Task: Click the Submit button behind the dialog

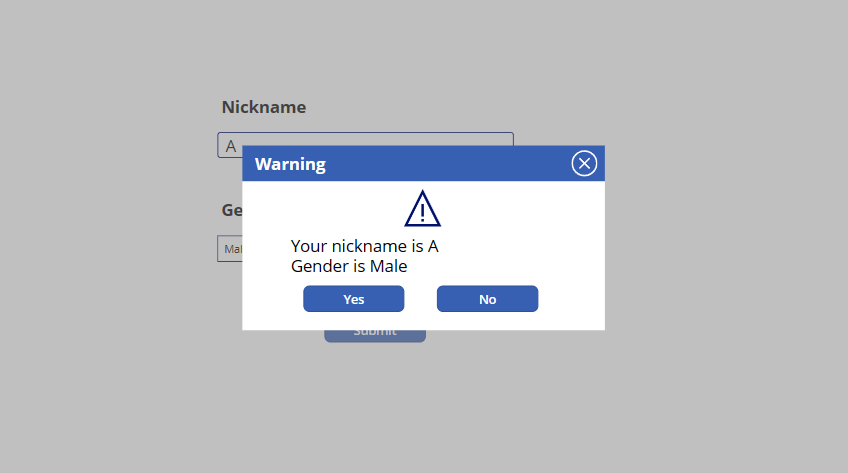Action: coord(375,336)
